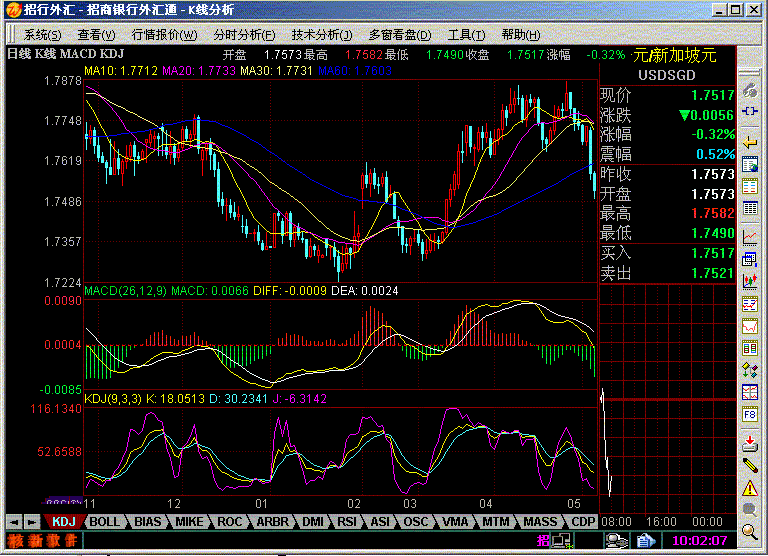Switch to the MASS indicator tab
This screenshot has width=768, height=556.
click(x=540, y=522)
